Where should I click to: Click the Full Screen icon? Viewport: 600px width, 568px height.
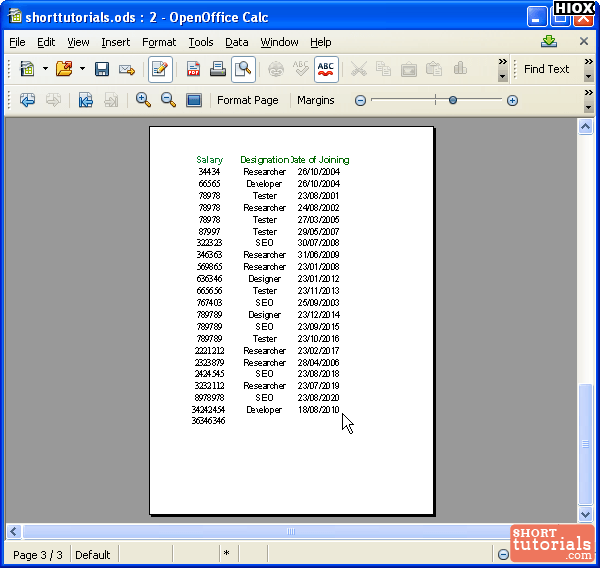[194, 100]
